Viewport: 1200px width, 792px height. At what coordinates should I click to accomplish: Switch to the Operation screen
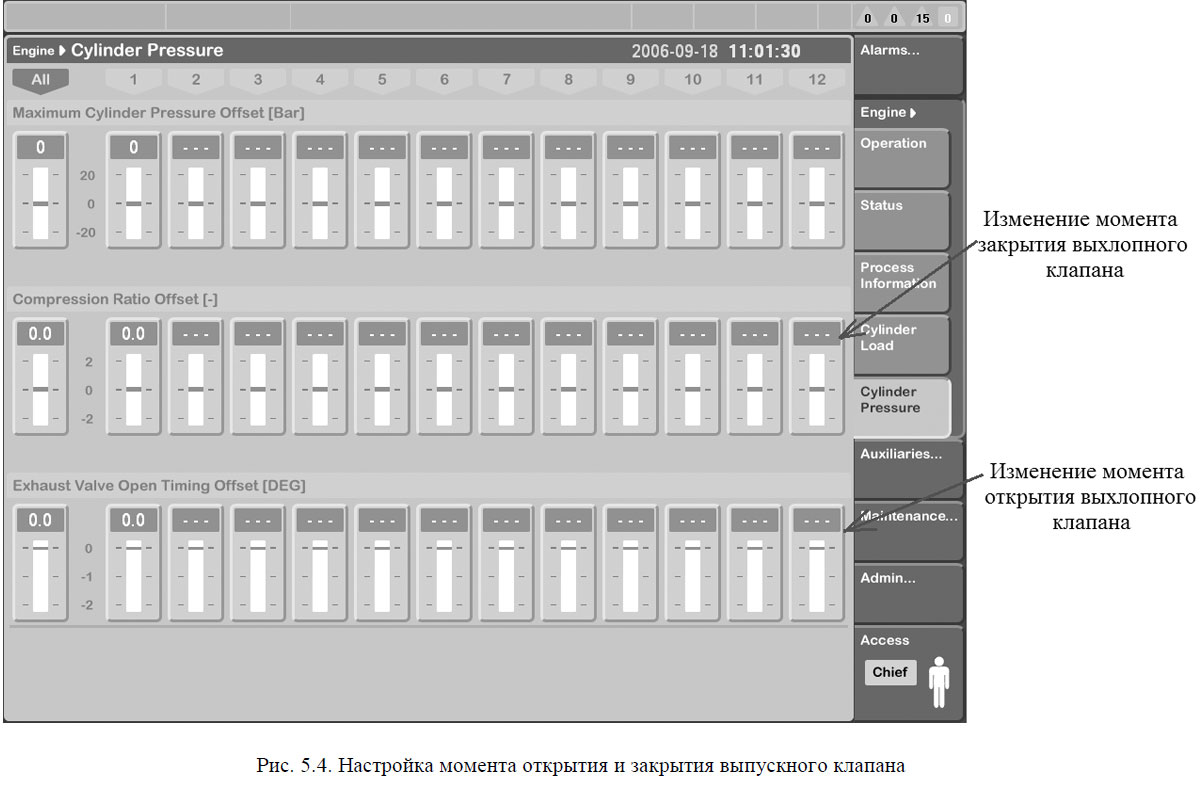[x=903, y=158]
